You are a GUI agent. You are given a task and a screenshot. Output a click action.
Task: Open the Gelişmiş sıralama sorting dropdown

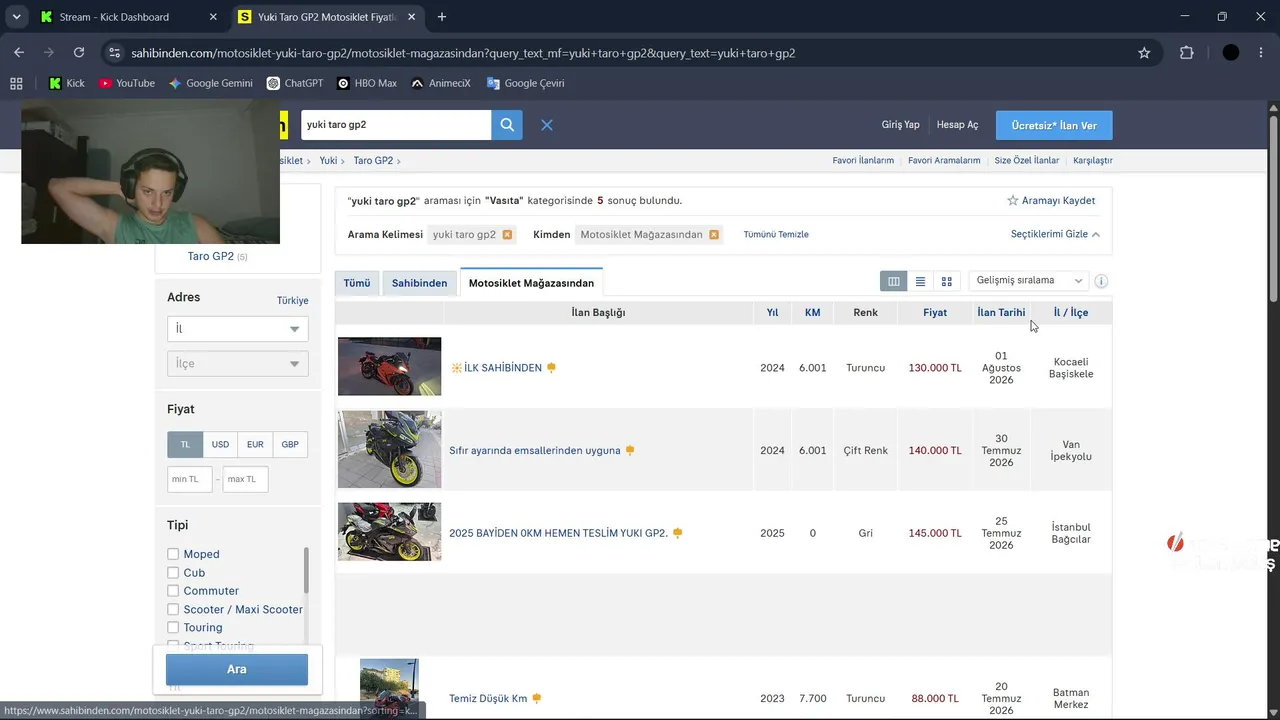(1029, 281)
